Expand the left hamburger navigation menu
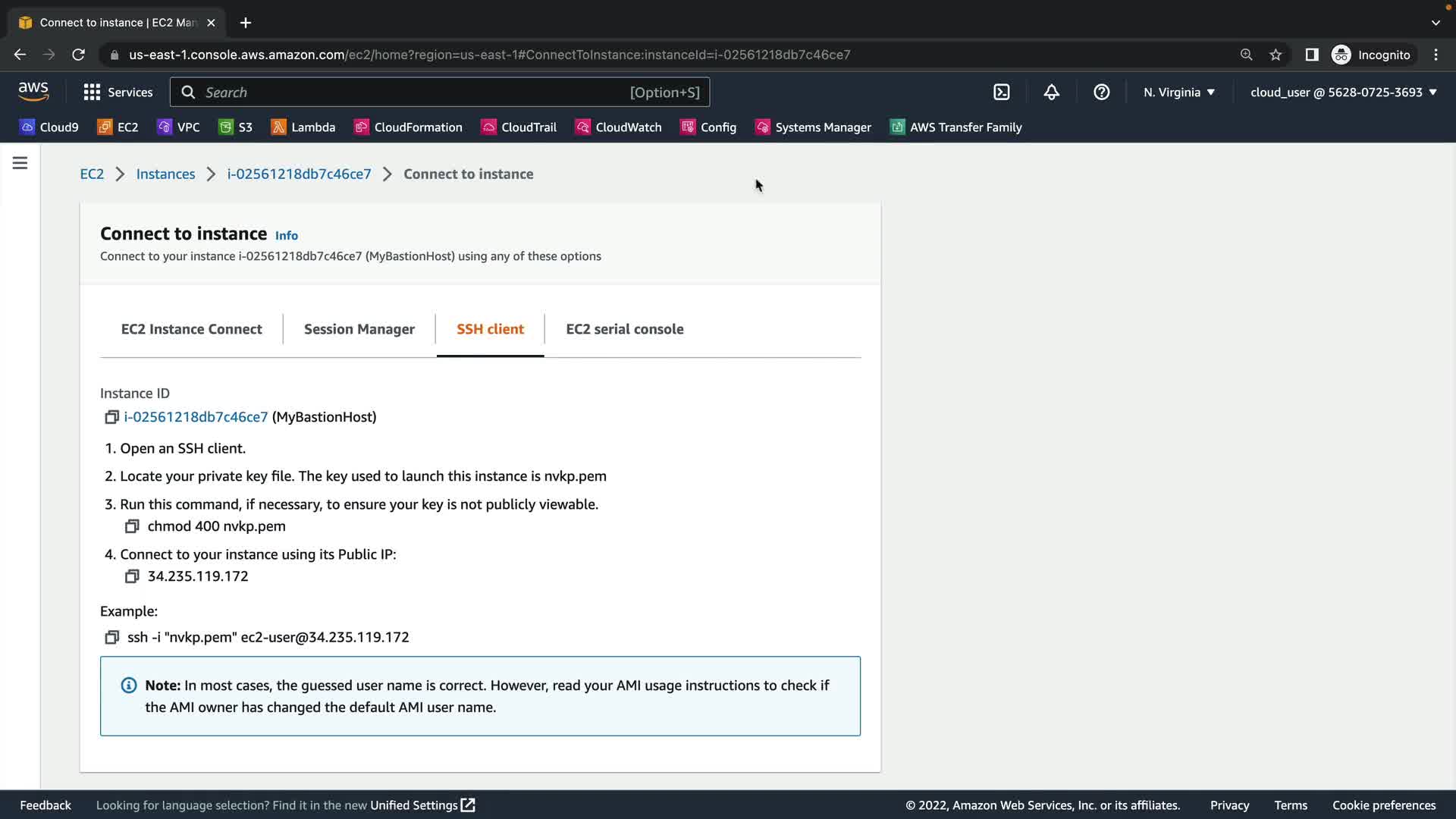The width and height of the screenshot is (1456, 819). click(x=20, y=163)
